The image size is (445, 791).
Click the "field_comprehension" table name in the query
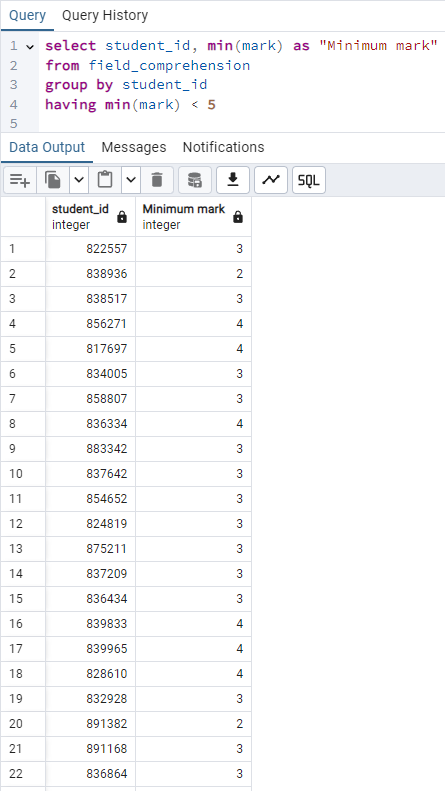click(x=170, y=66)
